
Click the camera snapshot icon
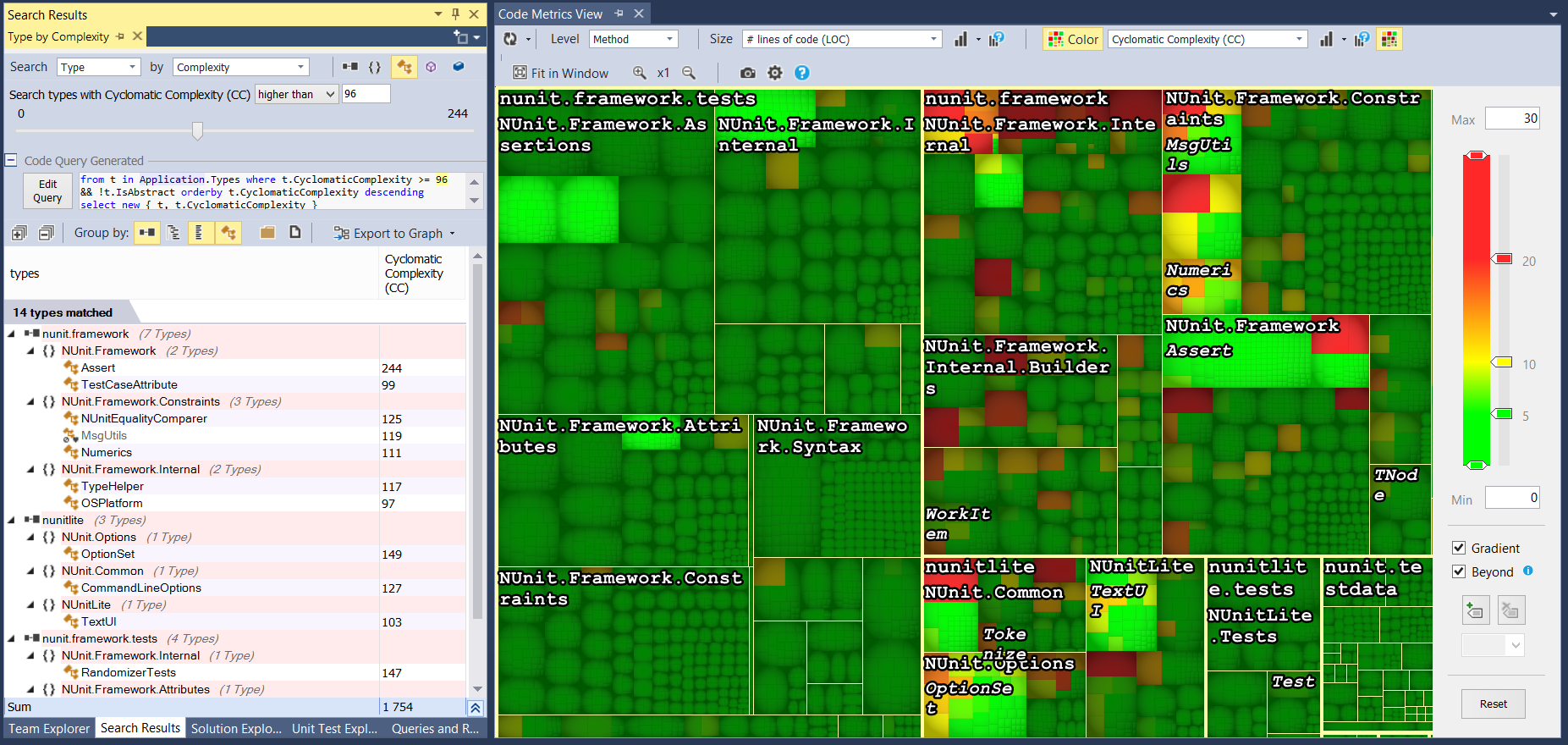pos(748,73)
